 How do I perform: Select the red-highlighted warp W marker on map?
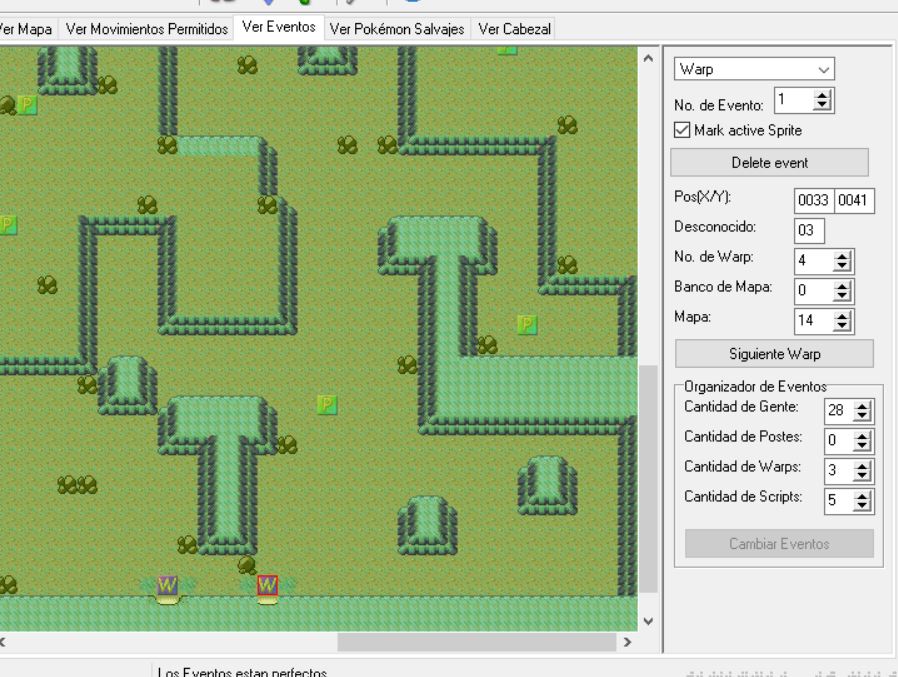(267, 584)
